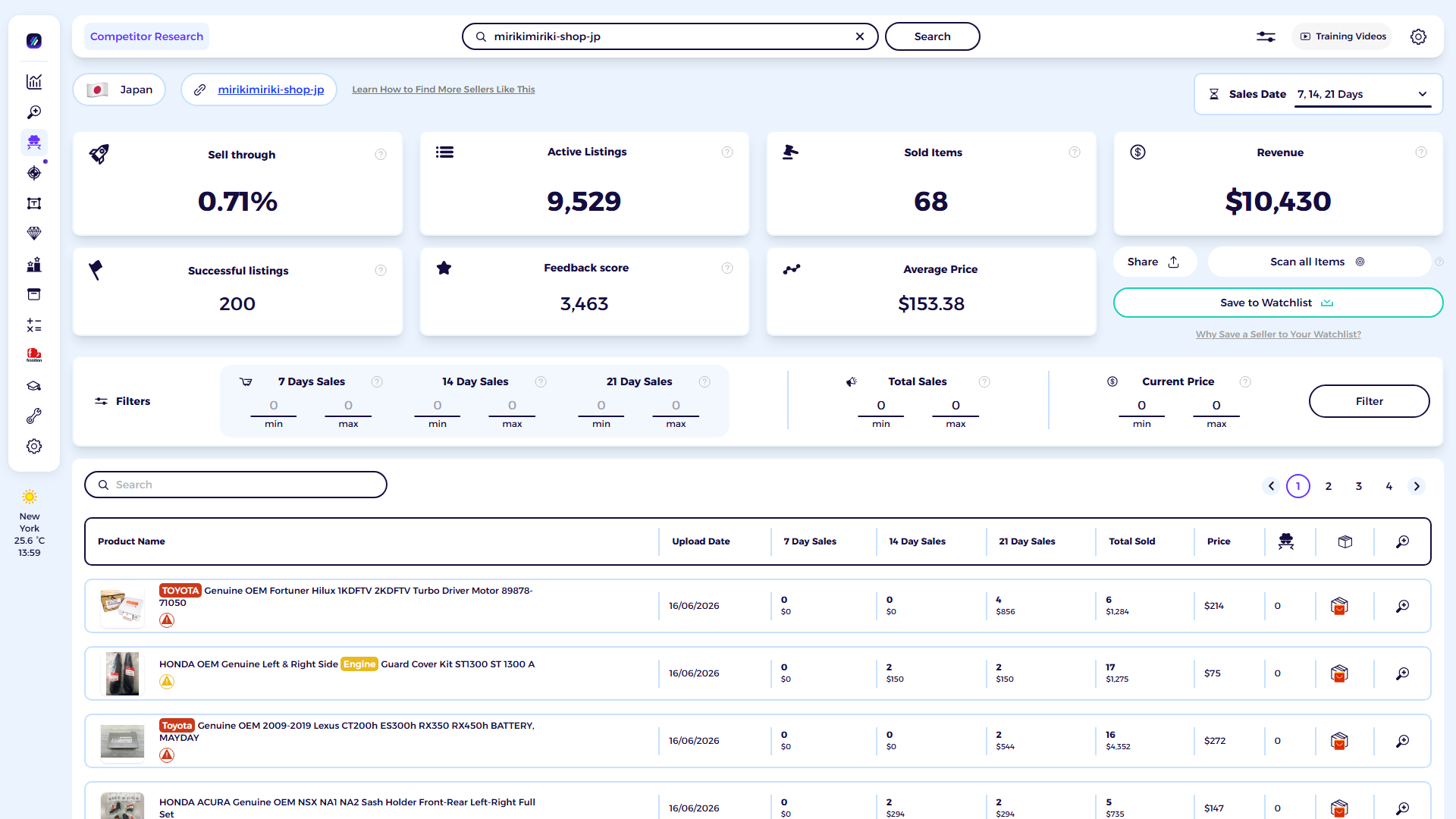Click the Sold Items help question mark
The image size is (1456, 819).
click(1075, 152)
